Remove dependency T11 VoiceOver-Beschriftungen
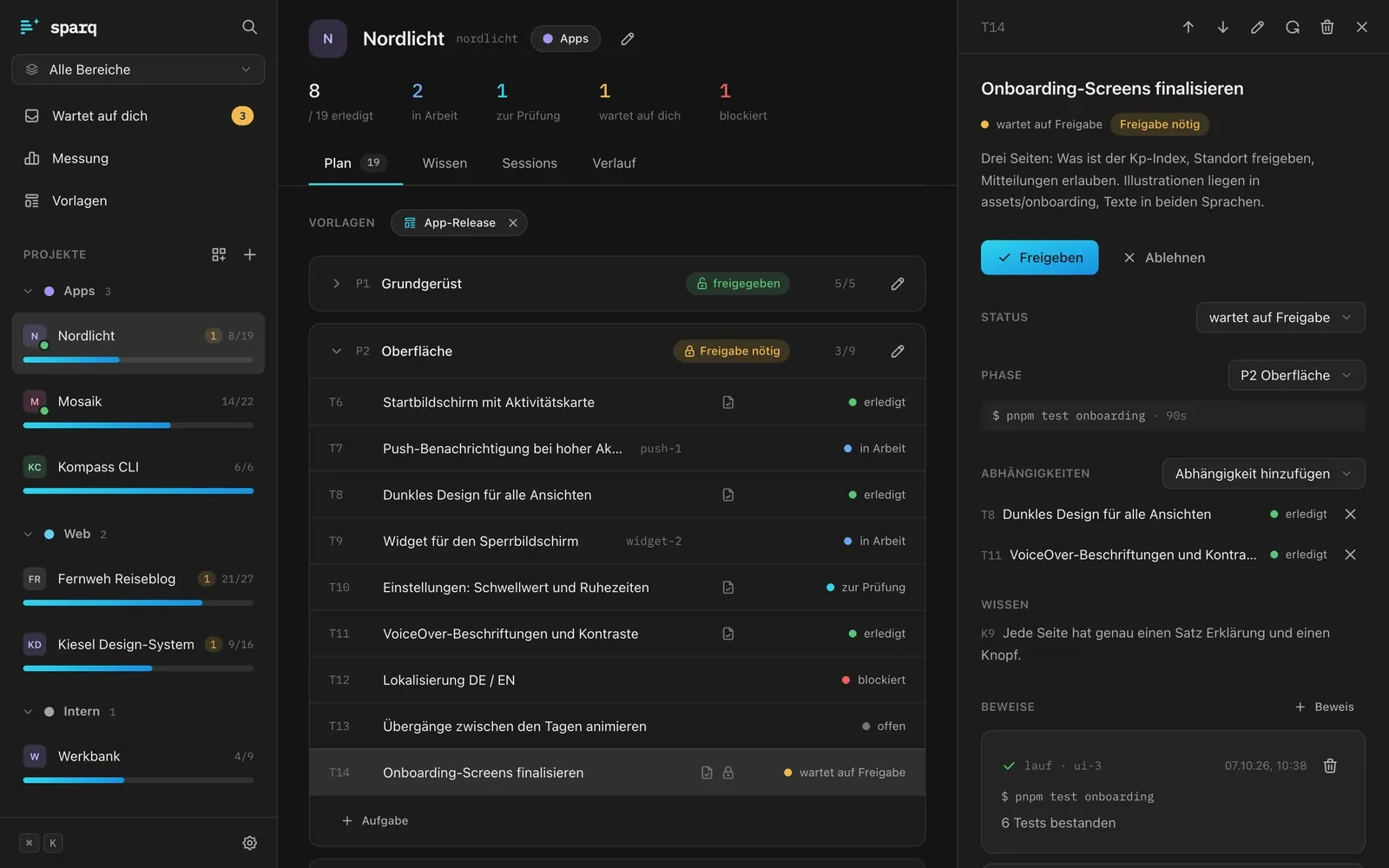 coord(1350,555)
